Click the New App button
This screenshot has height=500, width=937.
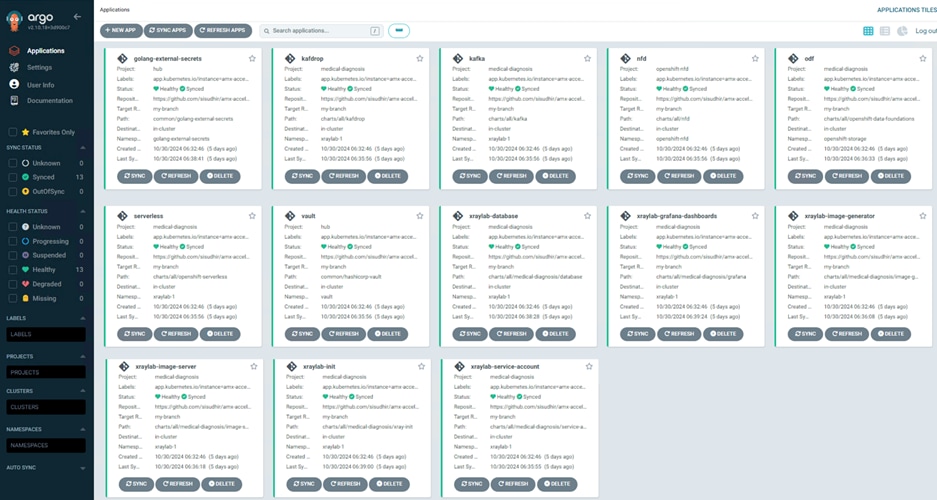pyautogui.click(x=121, y=30)
